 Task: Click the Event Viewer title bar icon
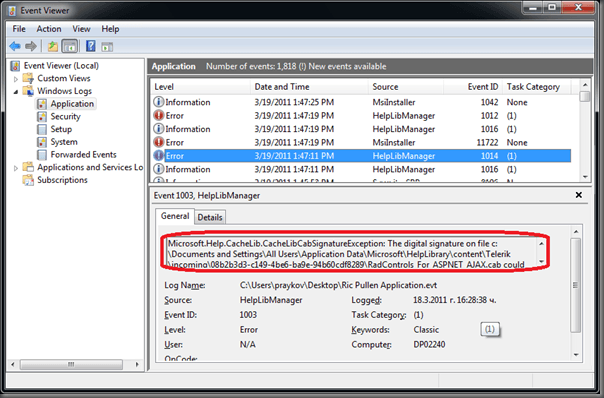(12, 10)
